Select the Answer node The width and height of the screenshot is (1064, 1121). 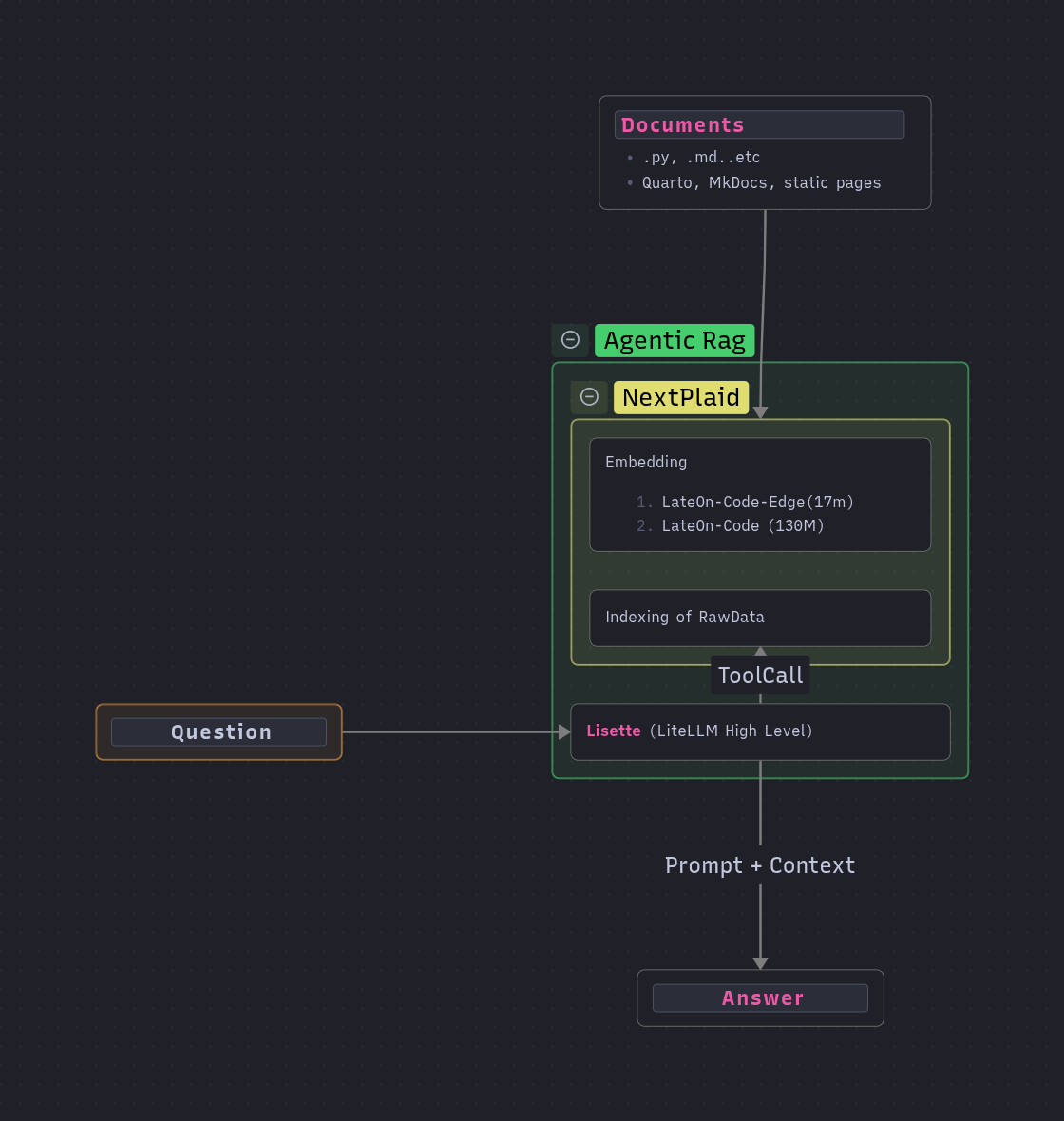[x=761, y=998]
